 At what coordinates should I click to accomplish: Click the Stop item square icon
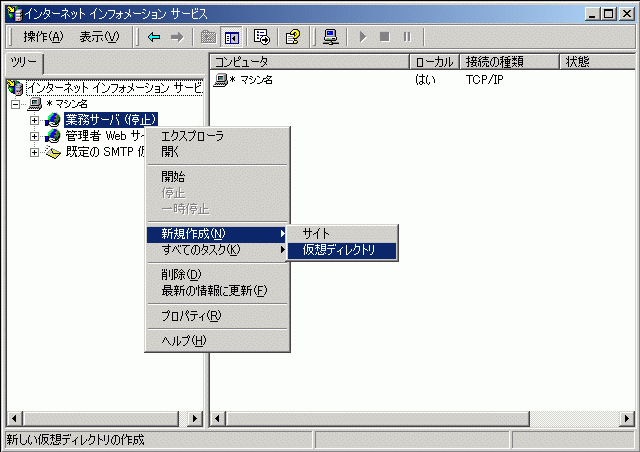pyautogui.click(x=384, y=37)
